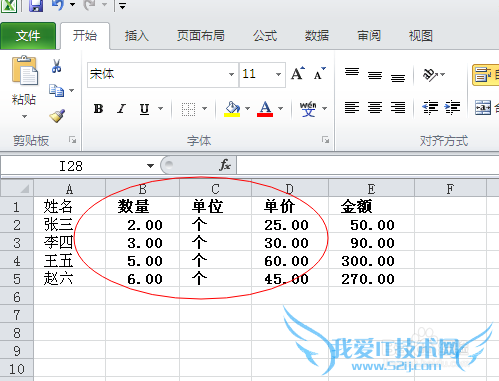Open the Copy options dropdown arrow

72,90
